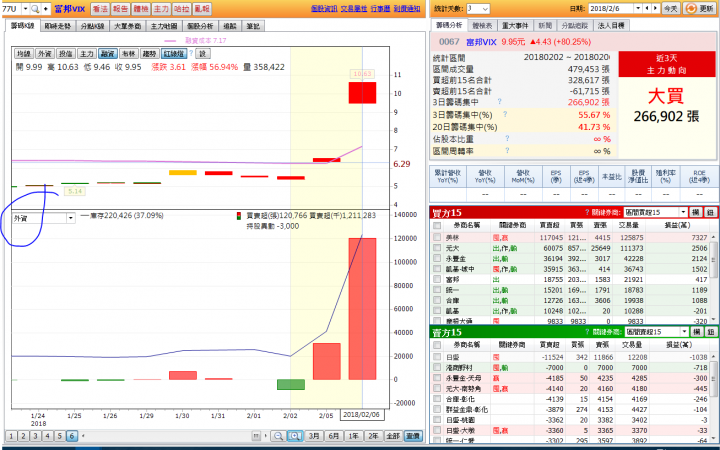Click the chart timeline scrollbar handle
The height and width of the screenshot is (450, 720).
pos(256,436)
